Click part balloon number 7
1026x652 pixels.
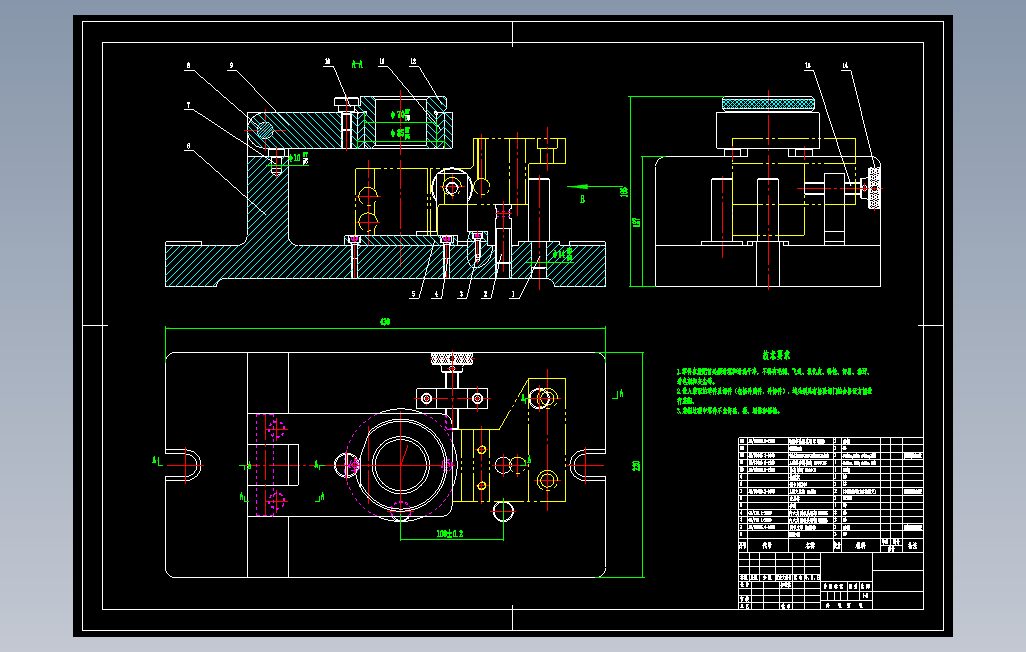coord(188,105)
